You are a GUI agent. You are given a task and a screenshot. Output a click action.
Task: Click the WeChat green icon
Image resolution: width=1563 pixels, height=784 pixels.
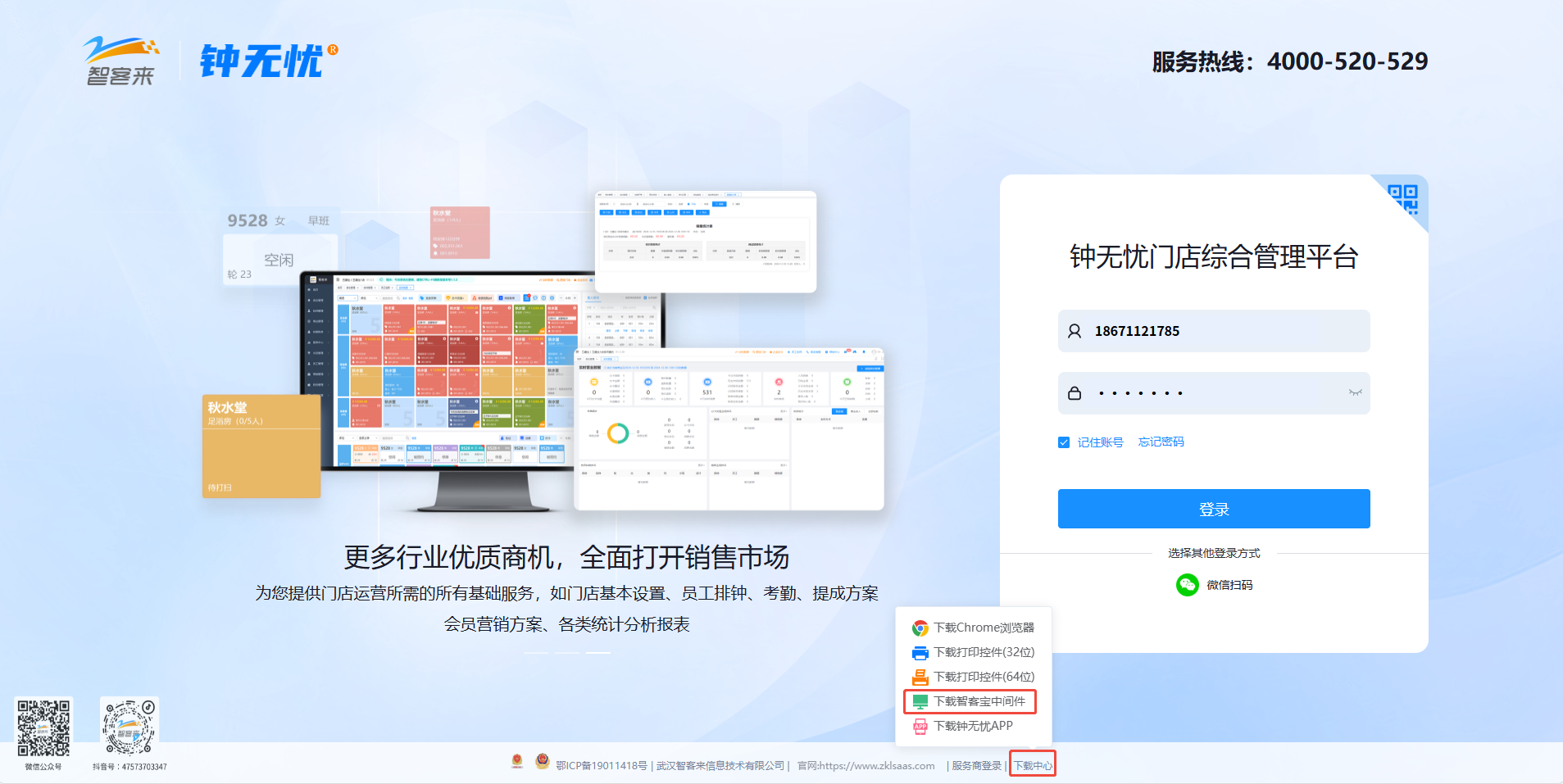pyautogui.click(x=1188, y=585)
